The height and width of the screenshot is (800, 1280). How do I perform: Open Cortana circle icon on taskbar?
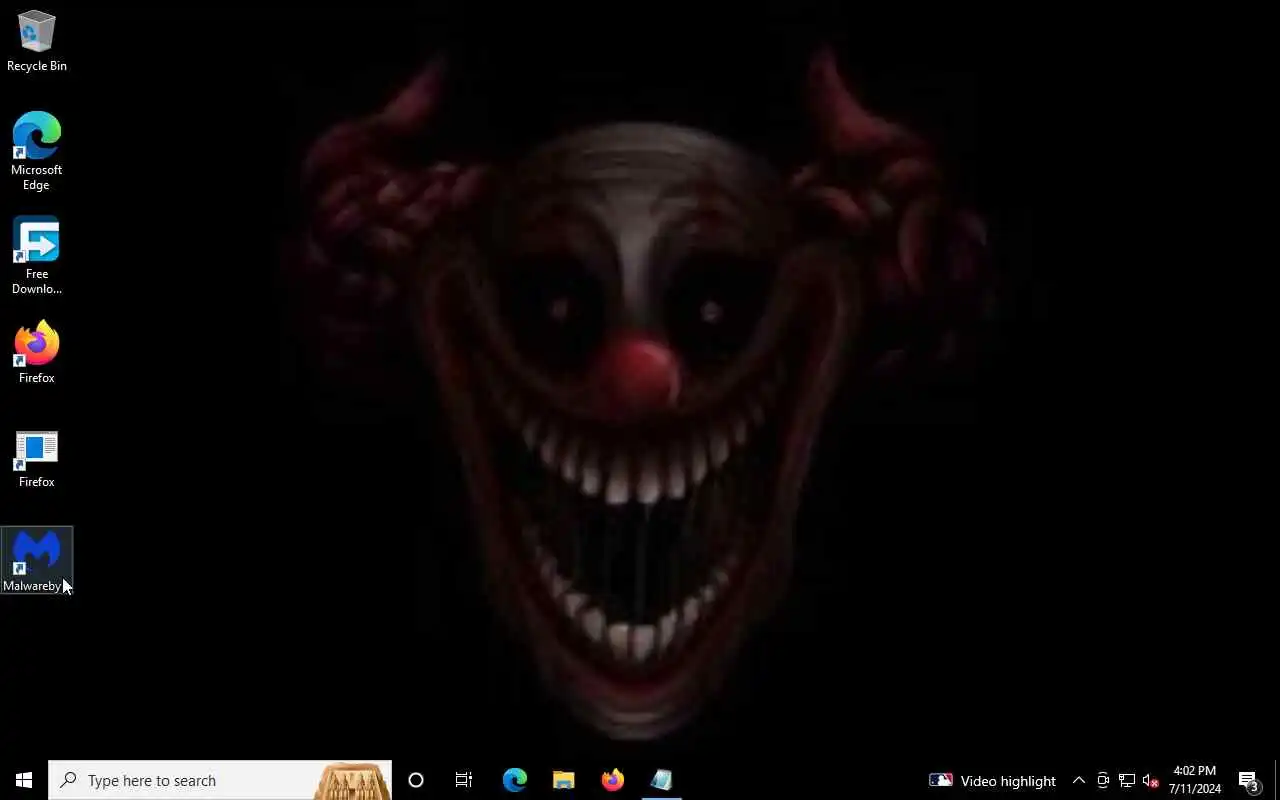tap(416, 780)
